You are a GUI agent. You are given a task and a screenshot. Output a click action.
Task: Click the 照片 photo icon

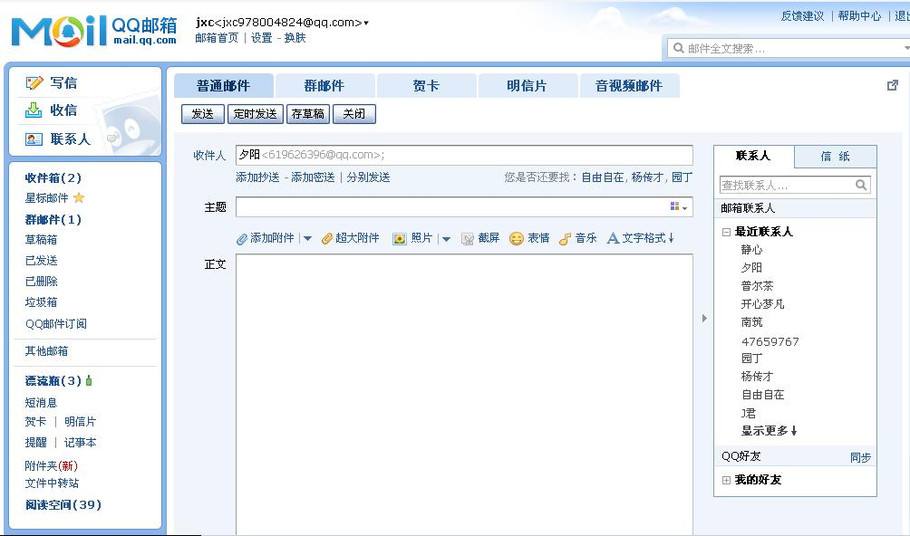click(399, 238)
